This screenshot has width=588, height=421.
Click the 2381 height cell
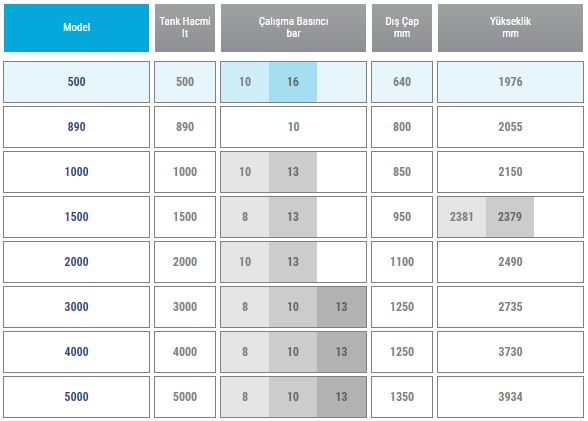click(462, 217)
